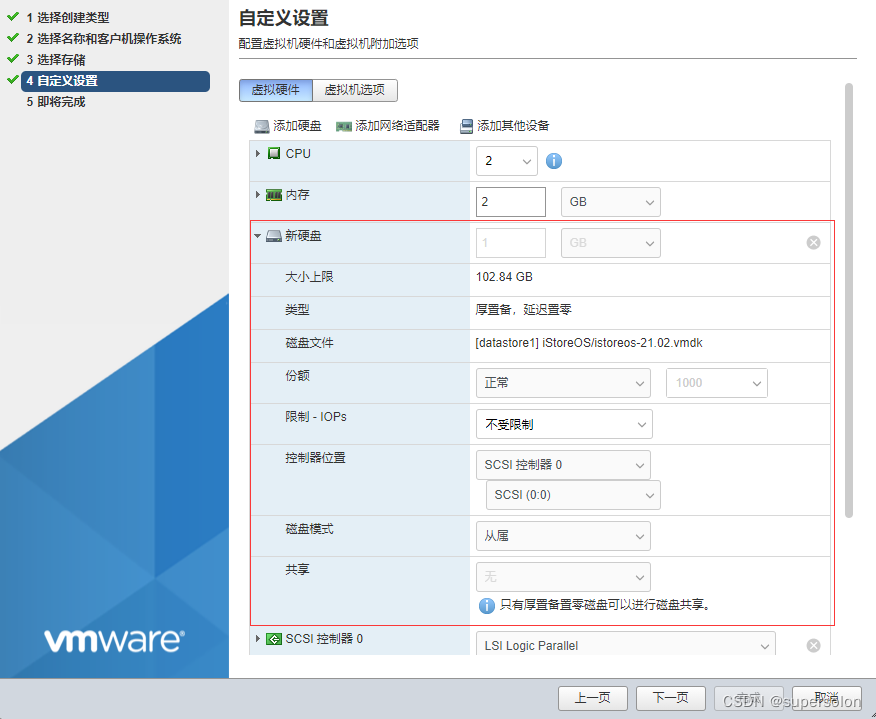Click the vertical scrollbar of hardware list
This screenshot has width=876, height=719.
[x=849, y=301]
